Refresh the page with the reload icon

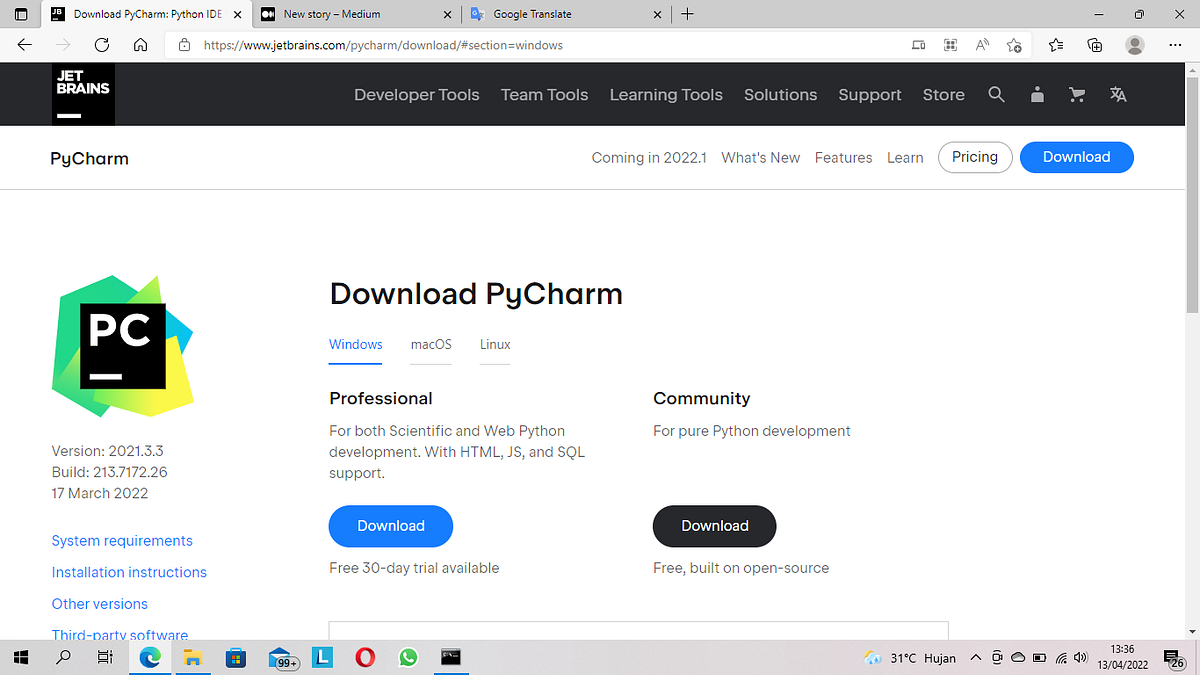101,45
